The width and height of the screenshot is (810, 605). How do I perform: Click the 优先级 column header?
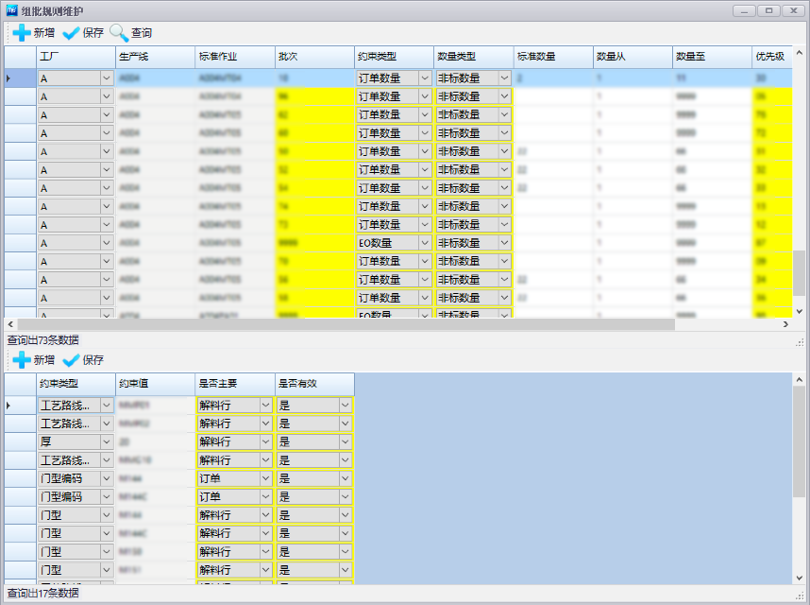coord(770,57)
